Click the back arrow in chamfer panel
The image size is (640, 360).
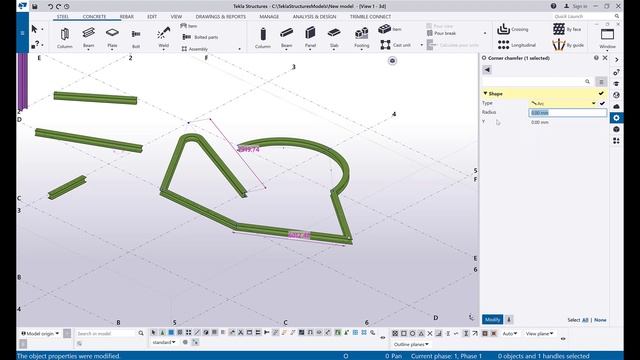coord(487,70)
